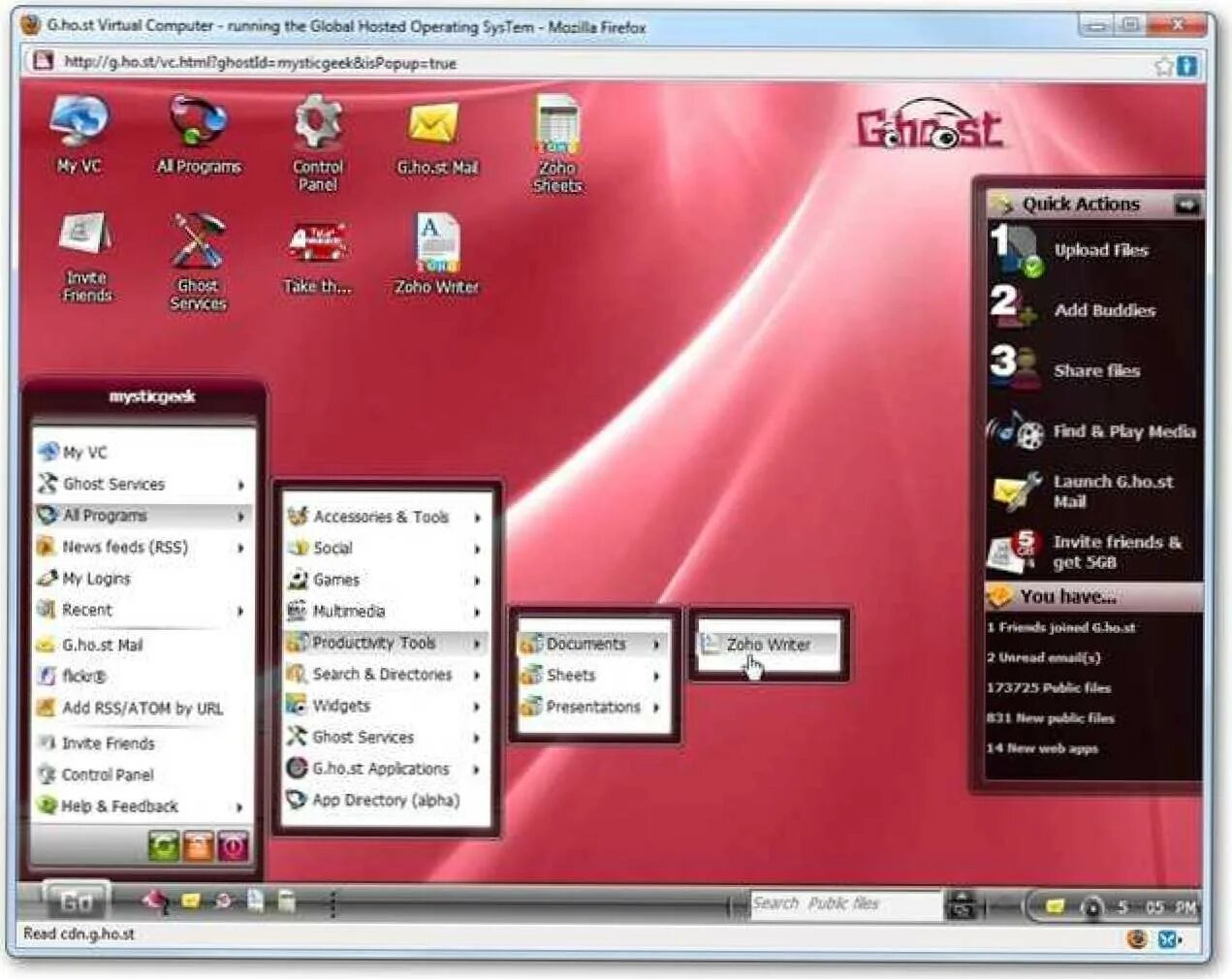Select All Programs in start menu
This screenshot has height=979, width=1232.
pos(143,516)
